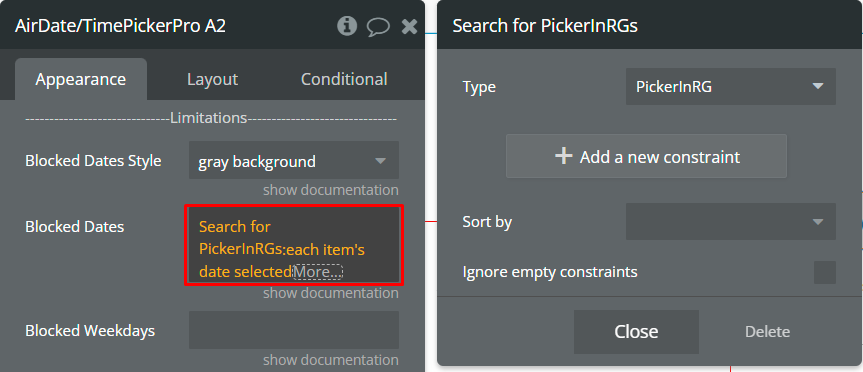Show documentation under Blocked Weekdays
Viewport: 863px width, 372px height.
(x=331, y=360)
